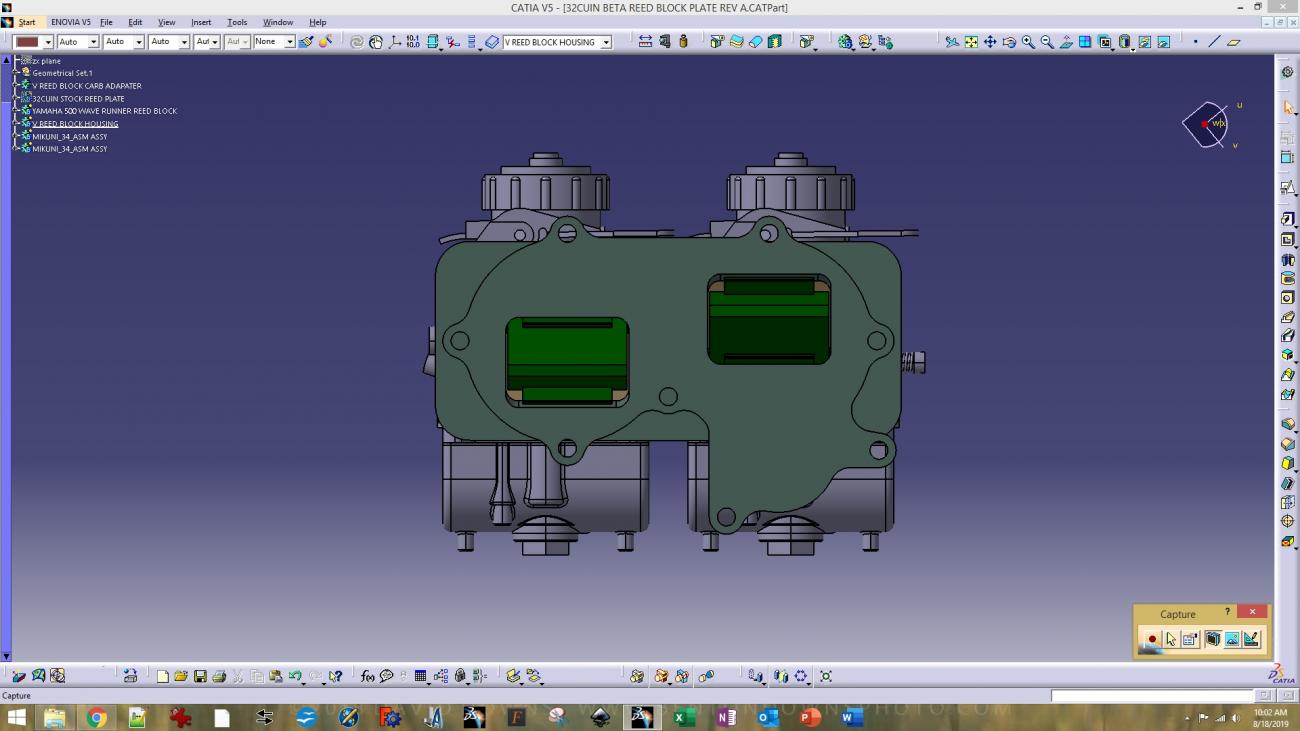Screen dimensions: 1300x731
Task: Open the first Auto transparency dropdown
Action: point(93,42)
